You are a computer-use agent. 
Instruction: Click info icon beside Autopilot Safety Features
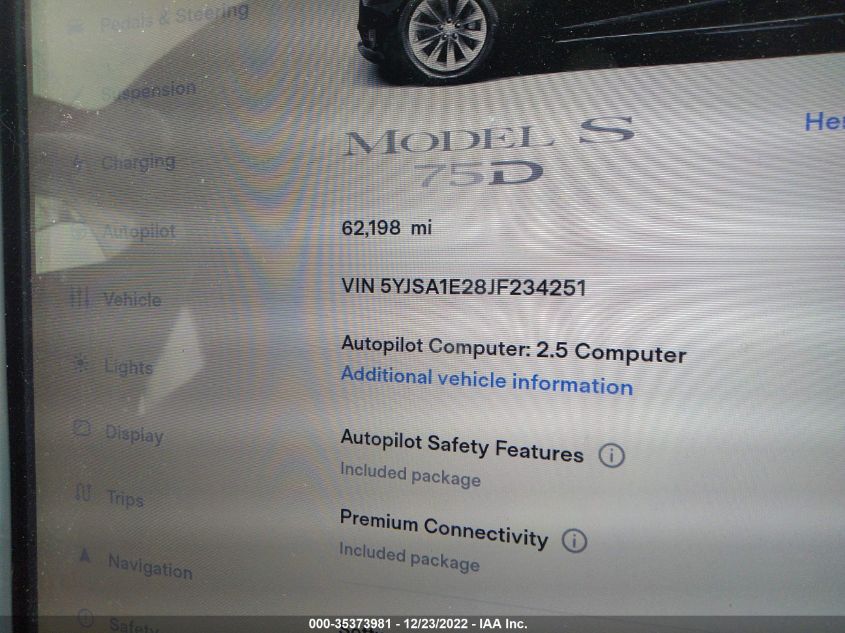[x=612, y=455]
